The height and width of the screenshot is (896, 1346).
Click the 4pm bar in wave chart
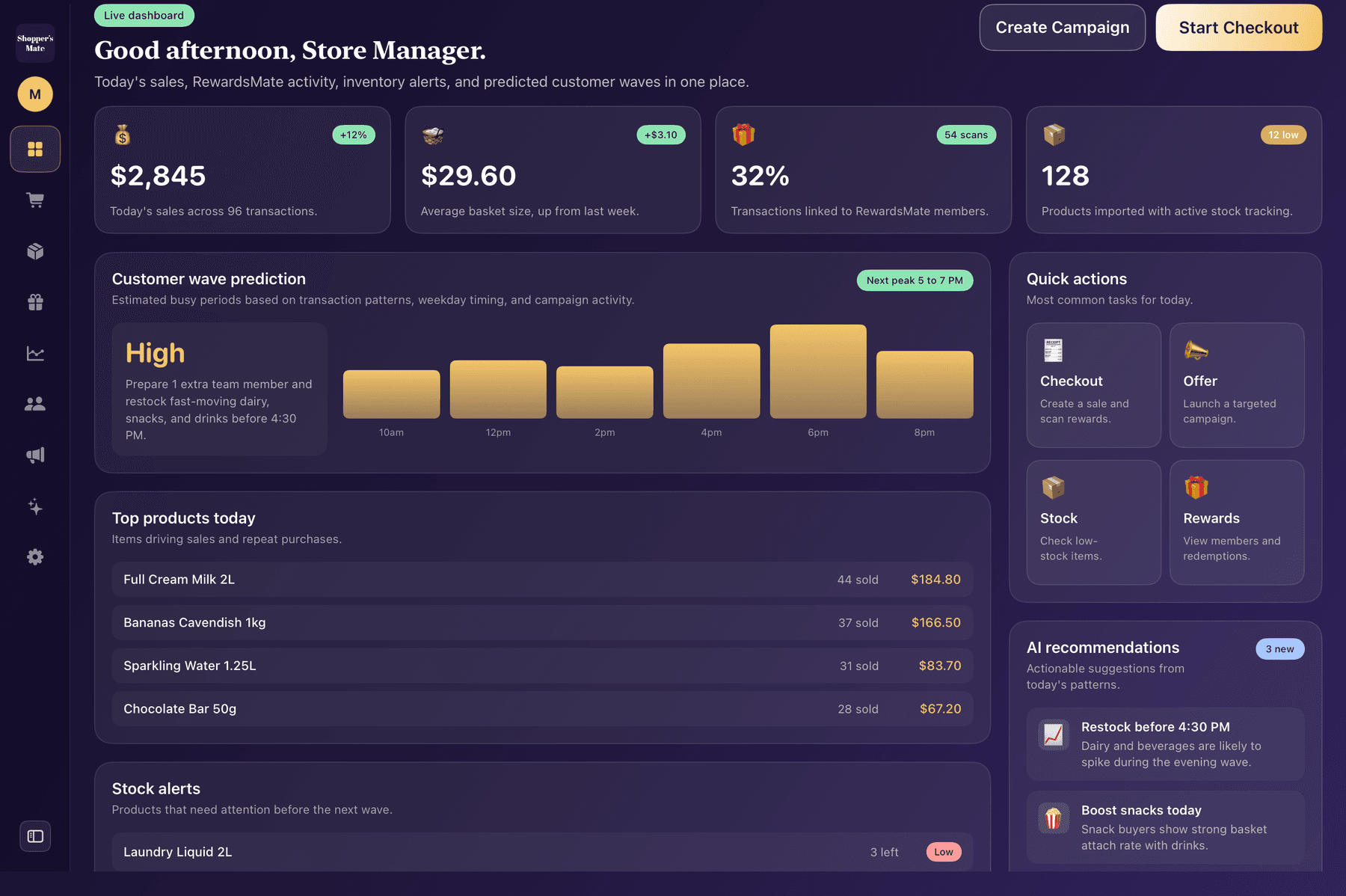coord(711,381)
